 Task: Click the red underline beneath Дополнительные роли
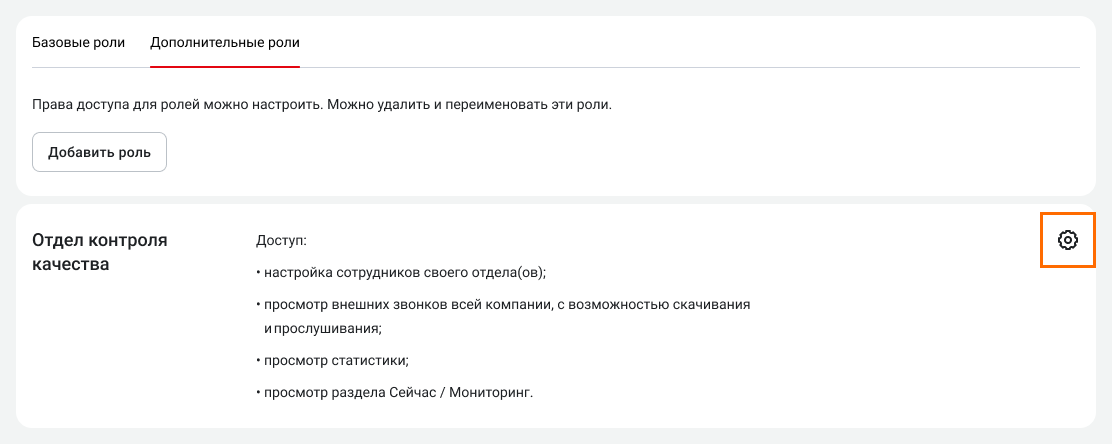click(x=225, y=66)
